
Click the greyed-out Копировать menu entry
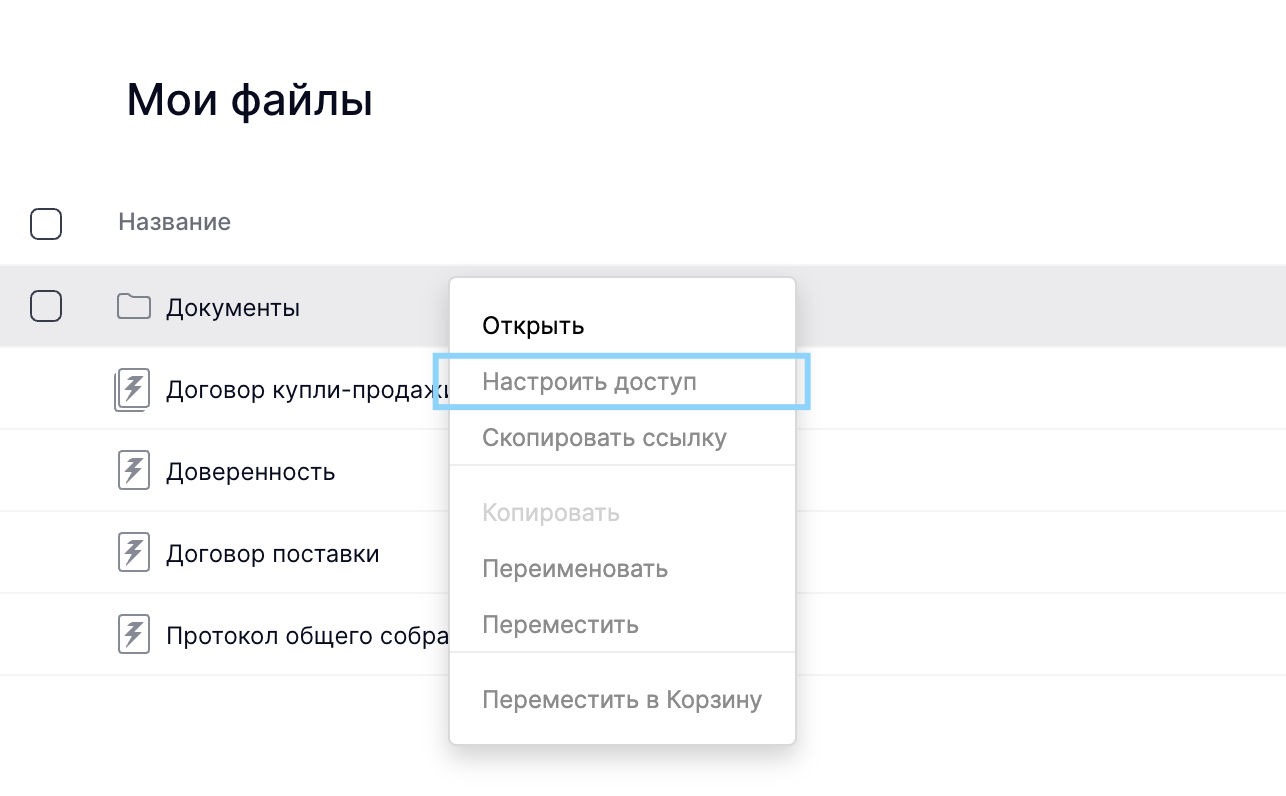click(551, 513)
